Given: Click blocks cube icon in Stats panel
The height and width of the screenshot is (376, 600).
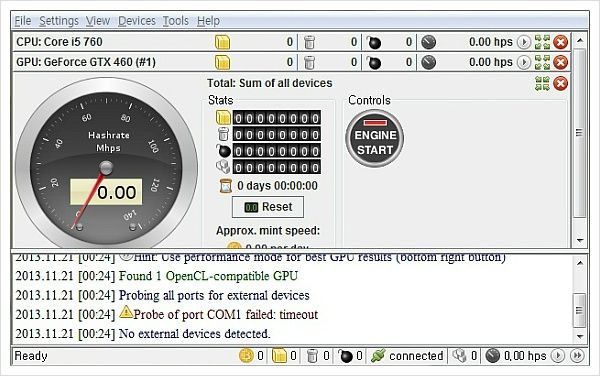Looking at the screenshot, I should tap(223, 167).
